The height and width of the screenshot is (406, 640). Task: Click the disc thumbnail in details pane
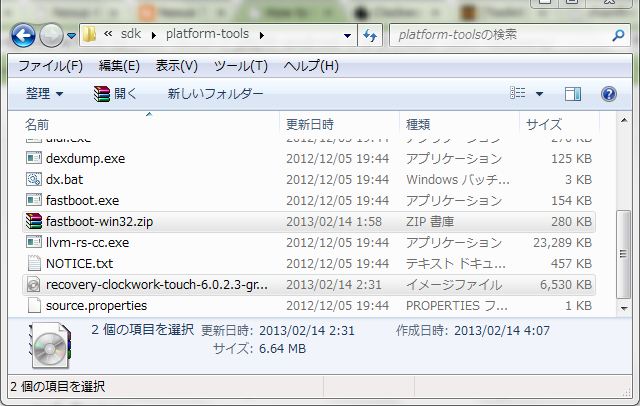[x=50, y=346]
